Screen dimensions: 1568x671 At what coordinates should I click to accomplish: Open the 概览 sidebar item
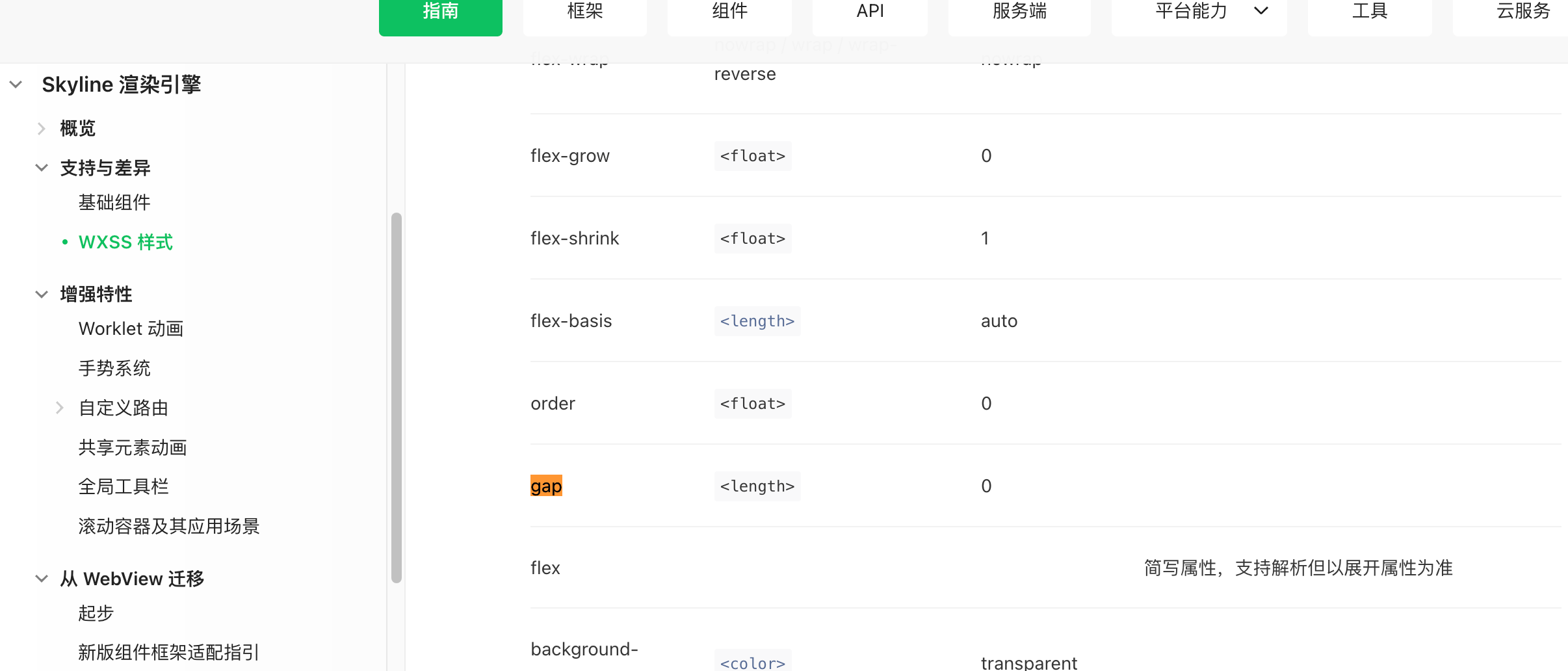[x=78, y=129]
